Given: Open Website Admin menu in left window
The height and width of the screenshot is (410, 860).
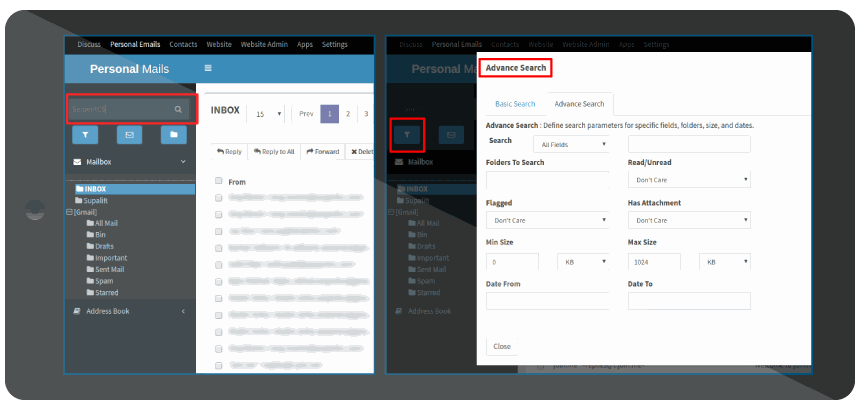Looking at the screenshot, I should tap(264, 44).
